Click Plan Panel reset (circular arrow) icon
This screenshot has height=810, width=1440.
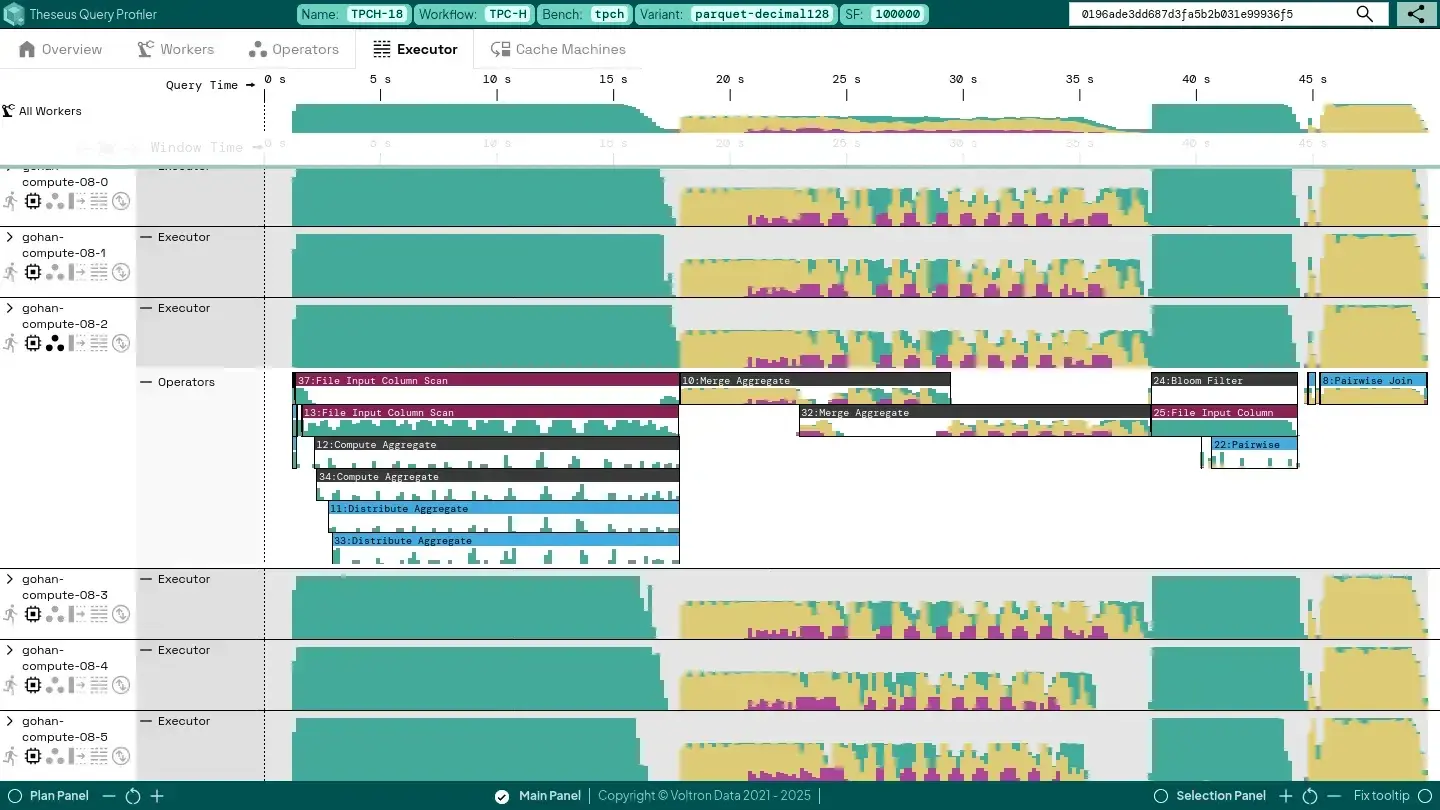pos(133,796)
